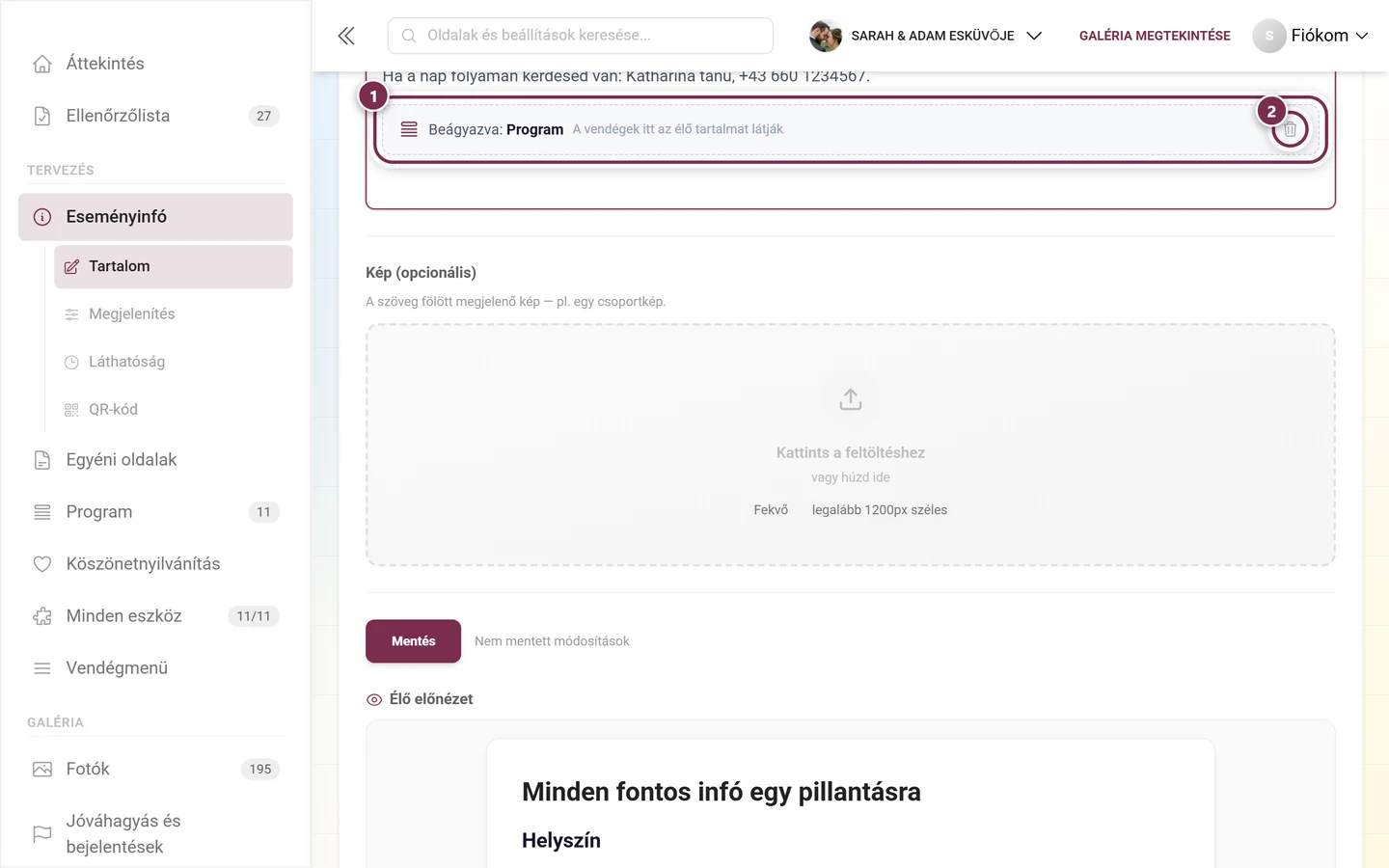The image size is (1389, 868).
Task: Select QR-kód menu entry
Action: (x=174, y=410)
